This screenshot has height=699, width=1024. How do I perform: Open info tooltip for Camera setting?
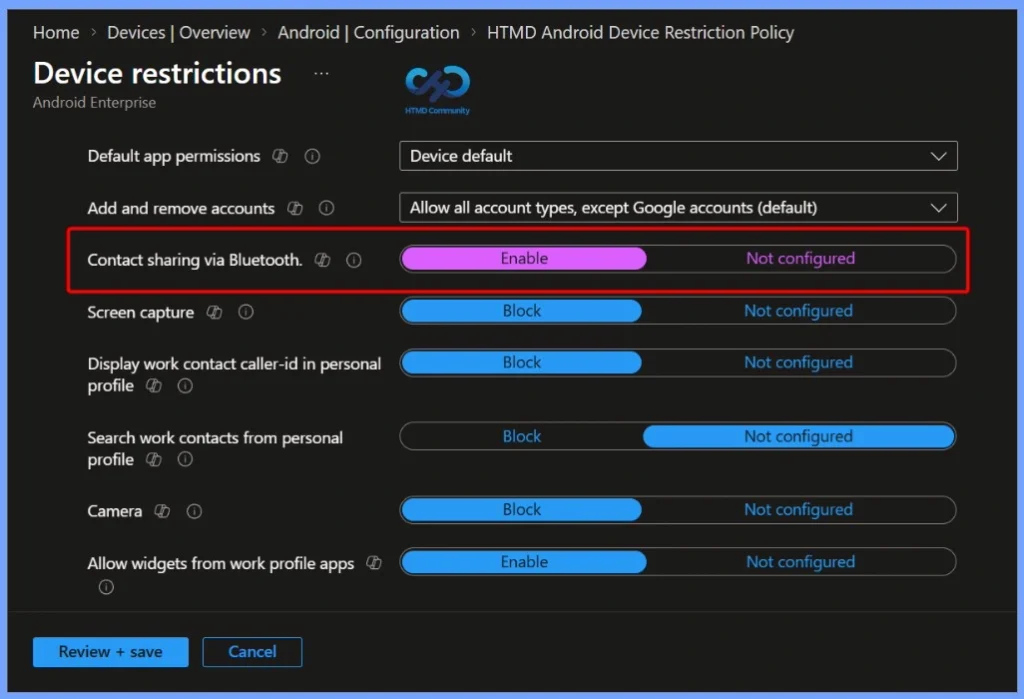coord(194,511)
